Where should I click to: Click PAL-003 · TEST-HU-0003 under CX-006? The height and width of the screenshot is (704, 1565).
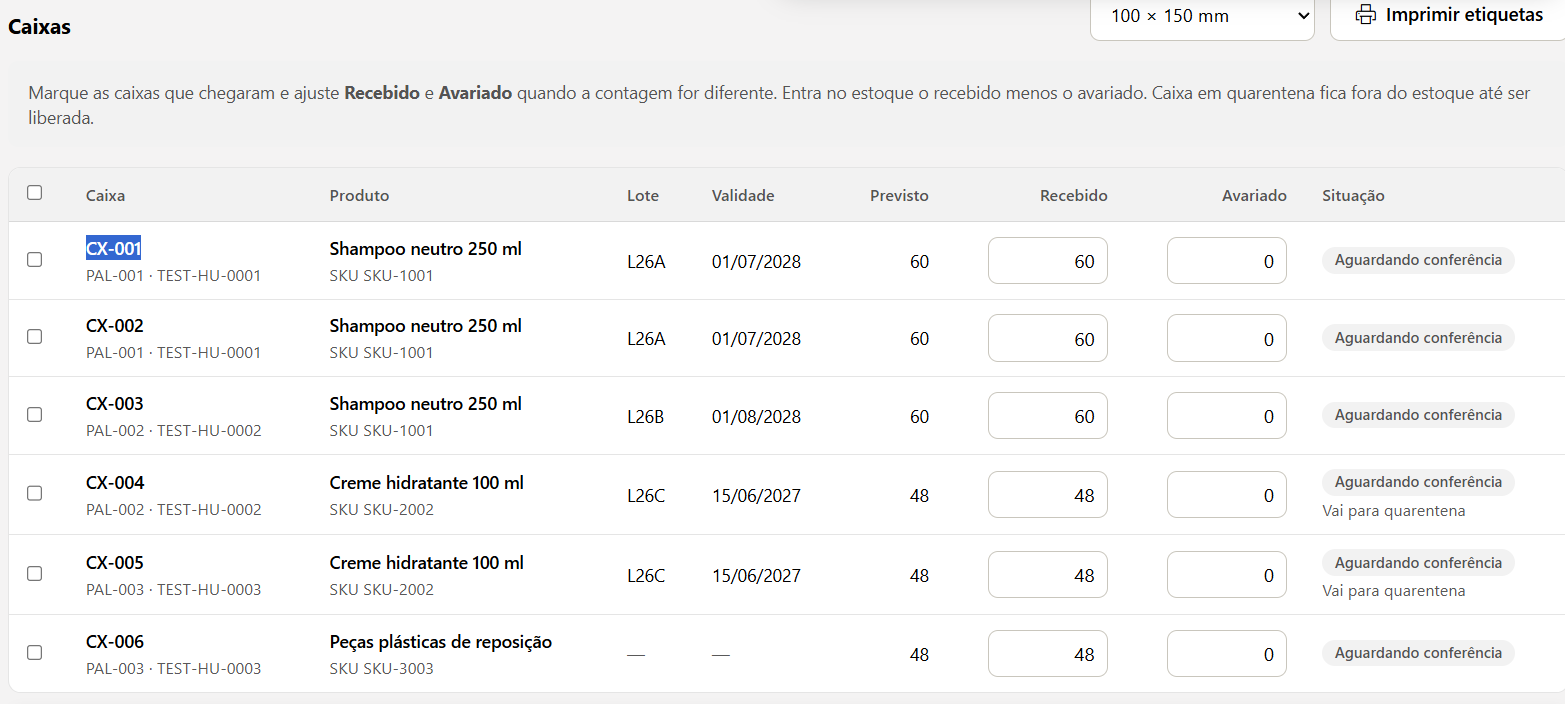tap(174, 669)
